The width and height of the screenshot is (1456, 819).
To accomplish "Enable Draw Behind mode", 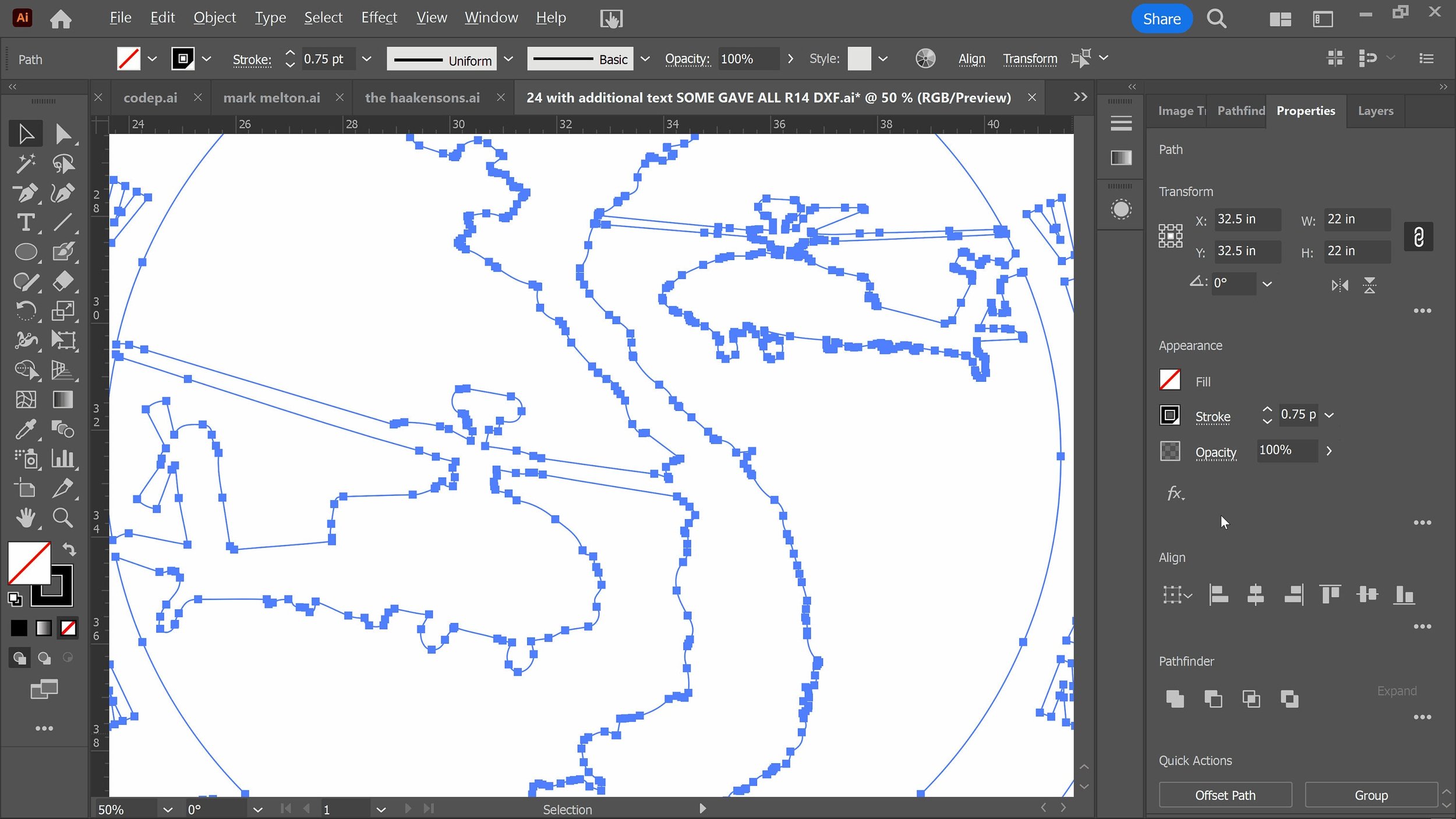I will 44,658.
